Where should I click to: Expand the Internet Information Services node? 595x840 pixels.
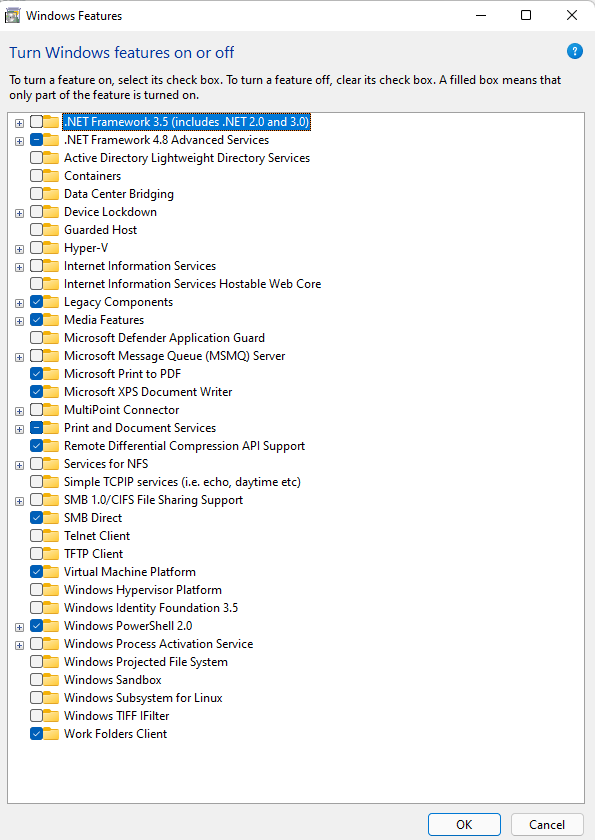tap(19, 267)
